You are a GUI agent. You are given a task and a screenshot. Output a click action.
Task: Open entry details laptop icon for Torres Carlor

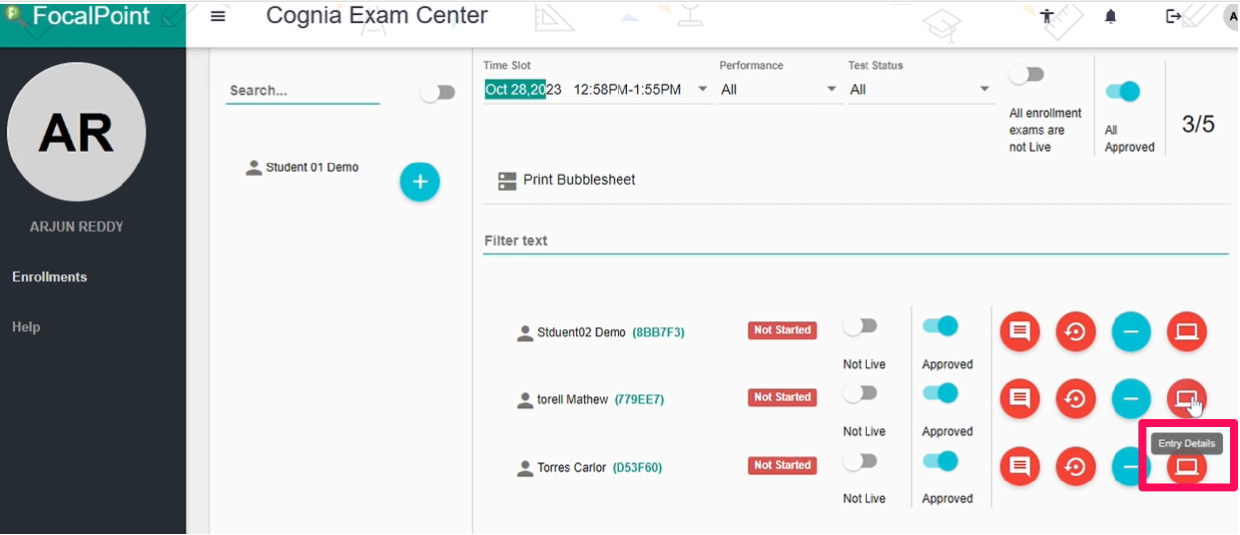(1187, 466)
